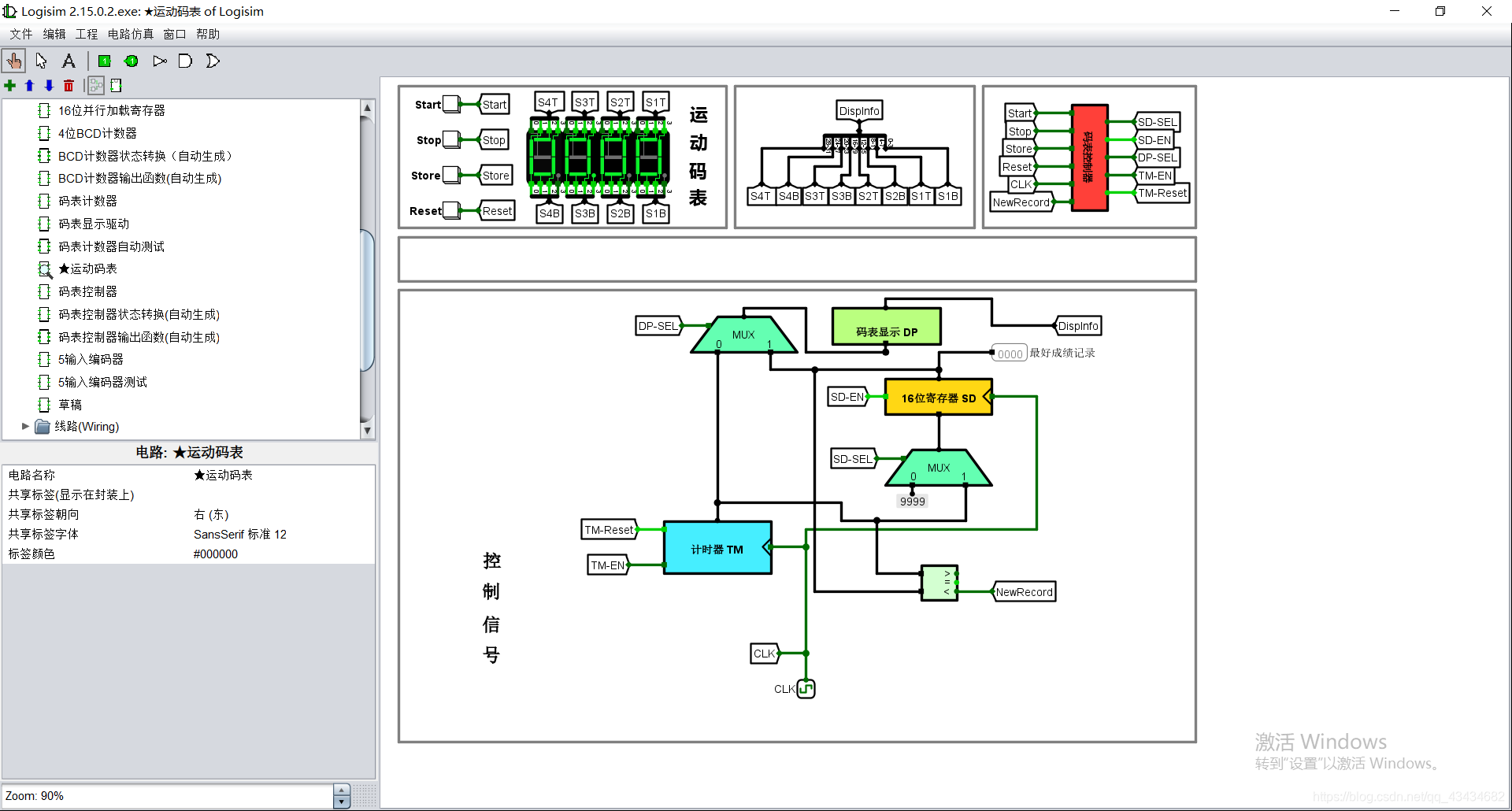Delete current circuit with the trash button
Screen dimensions: 1512x811
[x=69, y=85]
